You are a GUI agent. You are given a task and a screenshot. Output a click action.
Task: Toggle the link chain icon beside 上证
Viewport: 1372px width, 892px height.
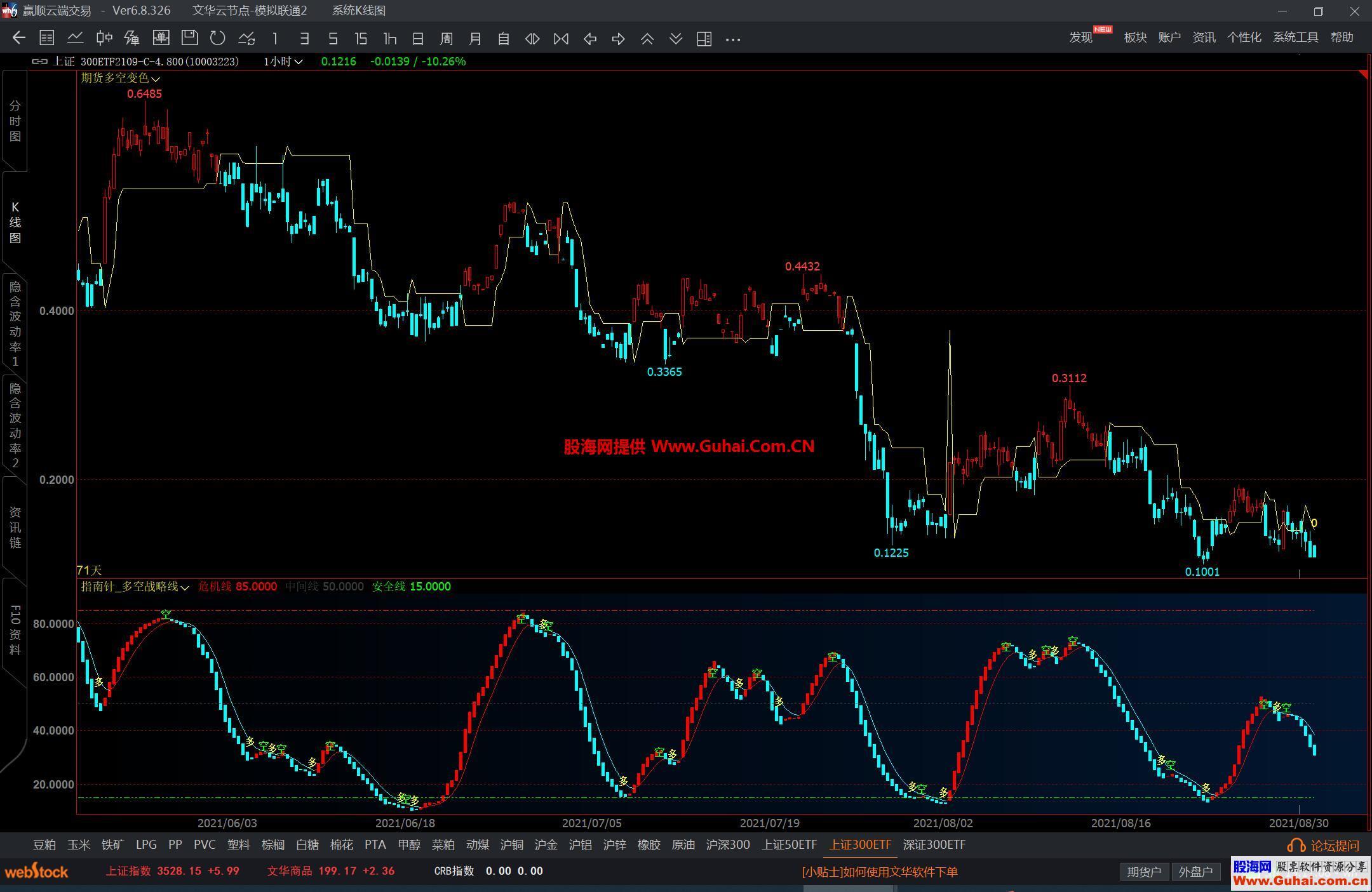[39, 62]
